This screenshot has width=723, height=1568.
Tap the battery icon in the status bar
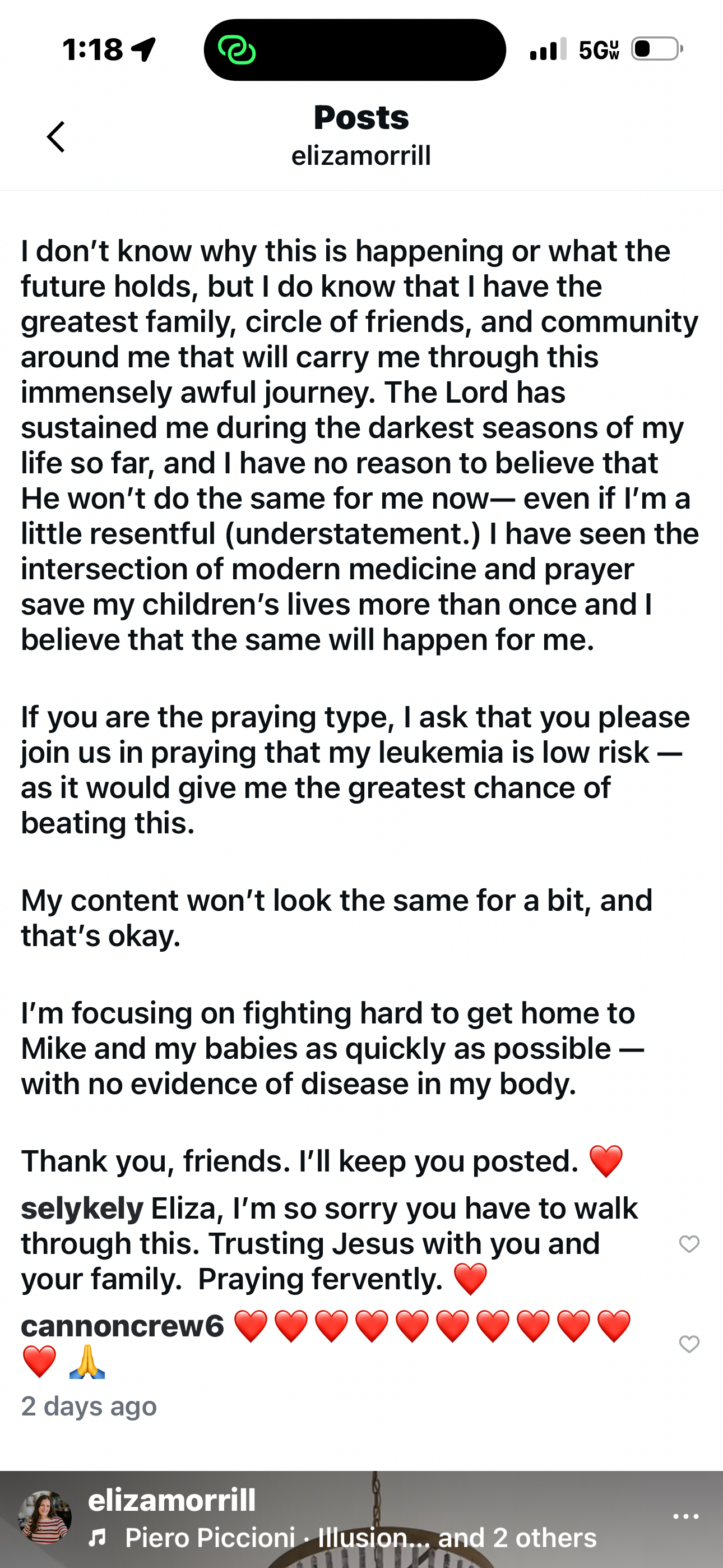click(656, 49)
